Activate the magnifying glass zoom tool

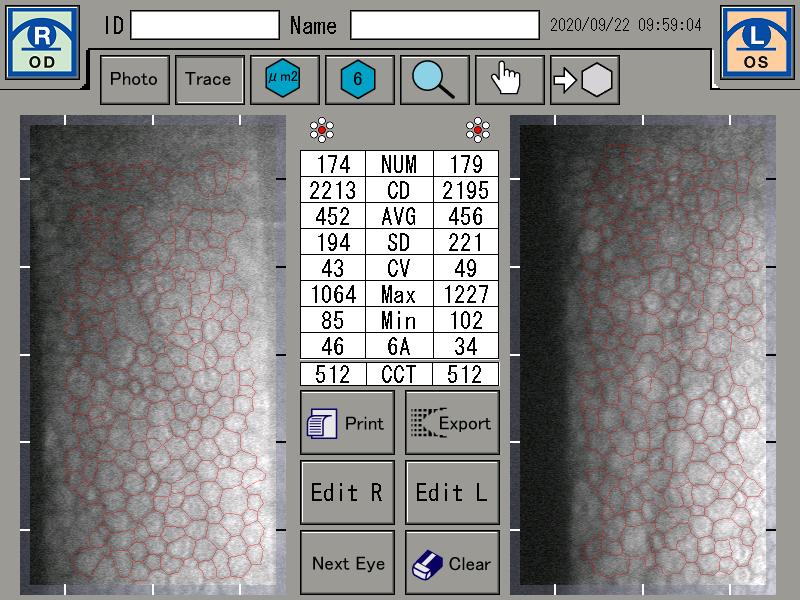pyautogui.click(x=435, y=80)
